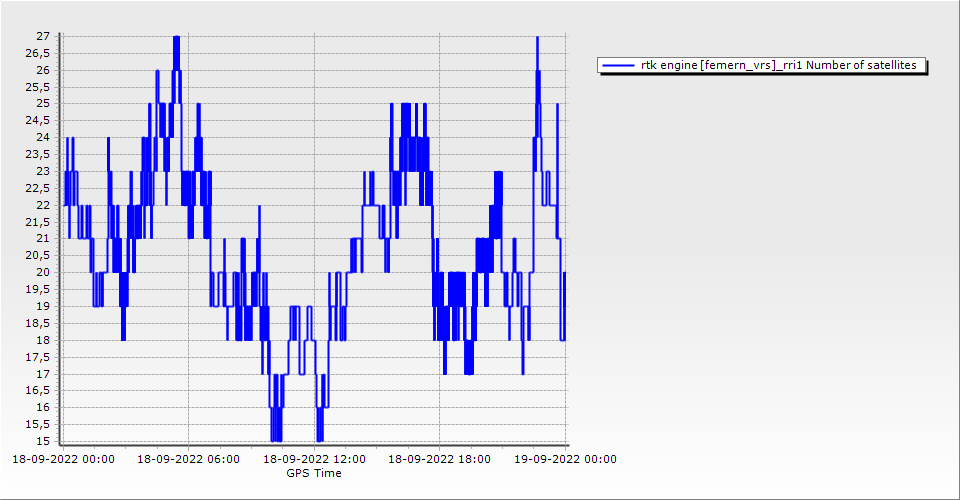The image size is (960, 500).
Task: Select the y-axis tick label 21
Action: pos(43,238)
